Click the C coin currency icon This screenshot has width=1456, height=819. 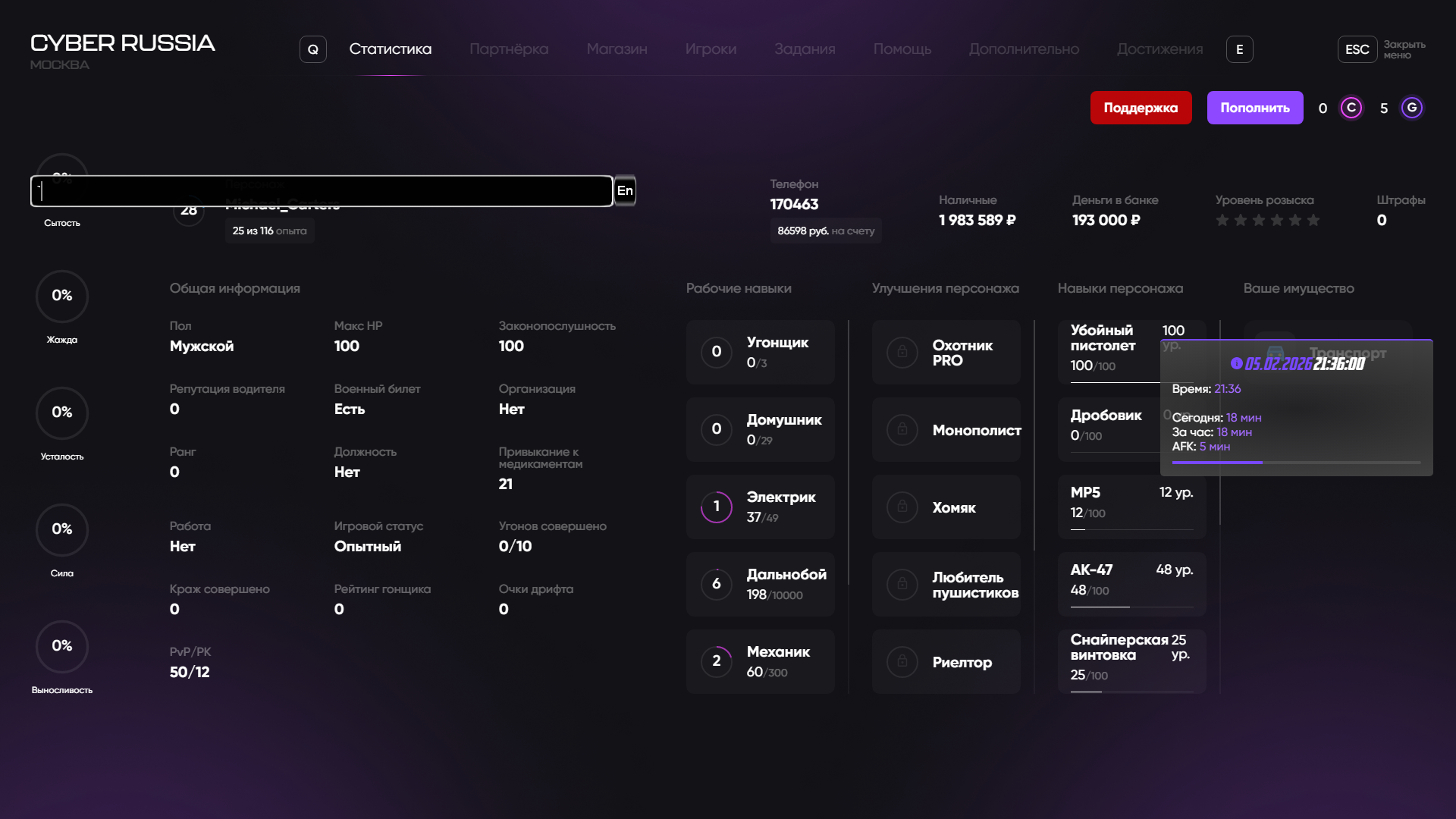(x=1351, y=108)
